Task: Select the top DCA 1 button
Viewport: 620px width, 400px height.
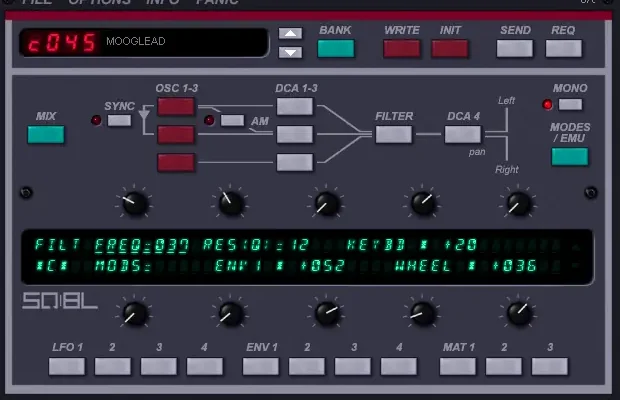Action: 295,106
